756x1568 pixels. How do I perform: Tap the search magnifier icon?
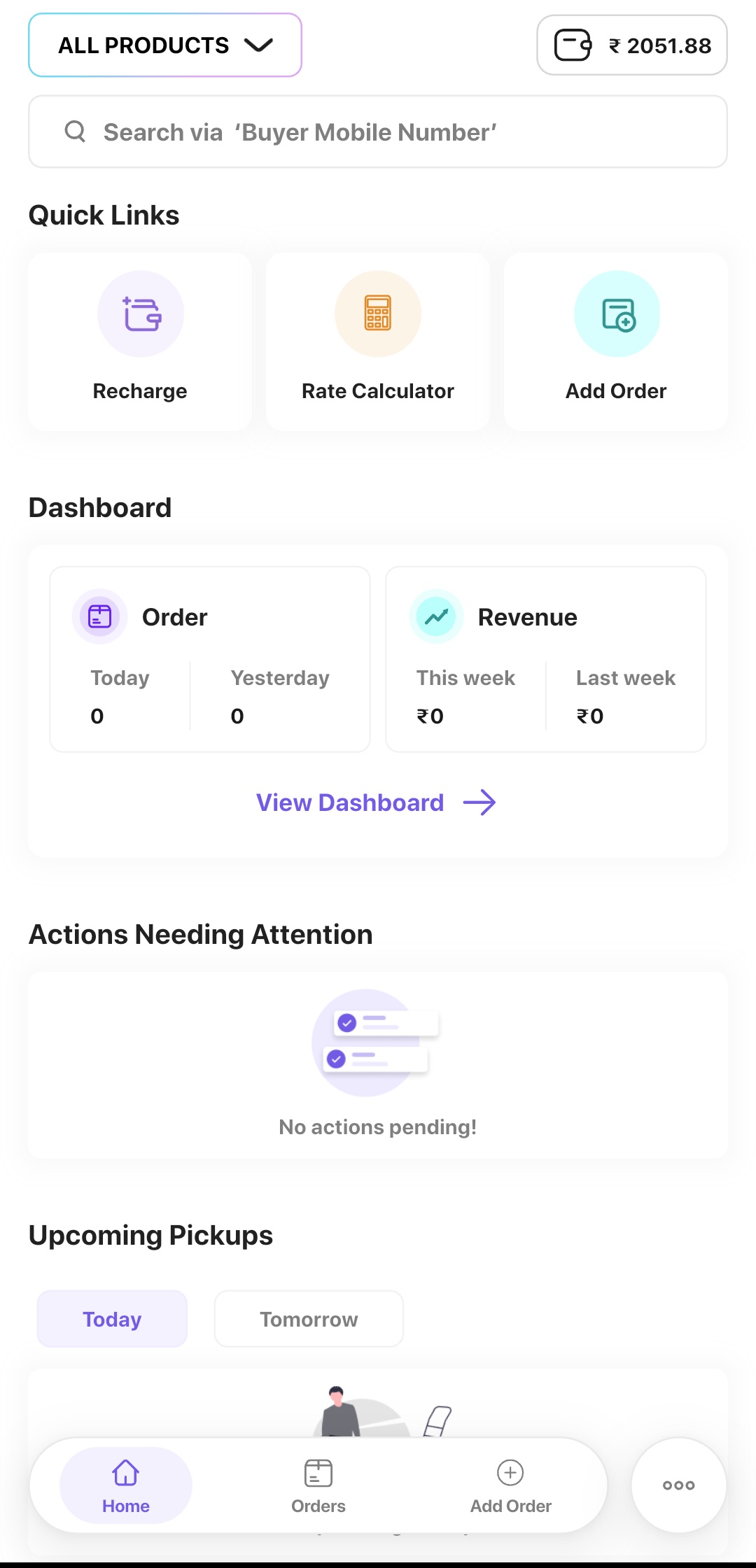coord(75,132)
